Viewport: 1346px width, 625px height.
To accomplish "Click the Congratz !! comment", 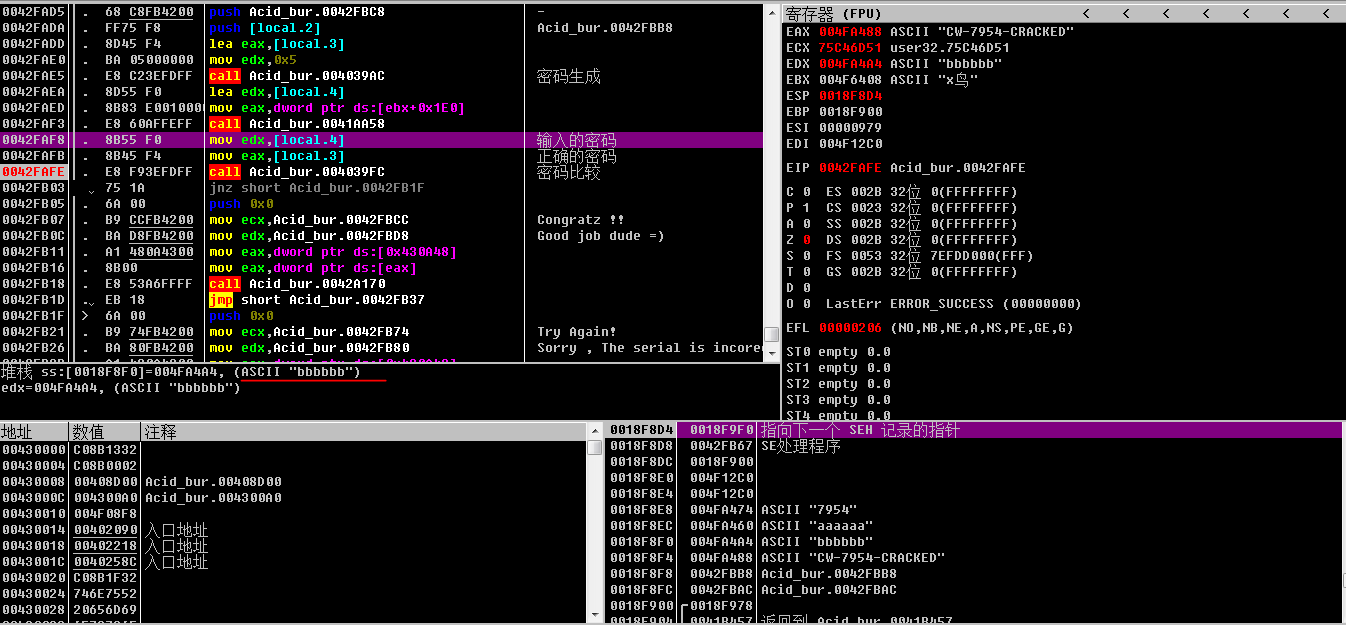I will [x=580, y=220].
